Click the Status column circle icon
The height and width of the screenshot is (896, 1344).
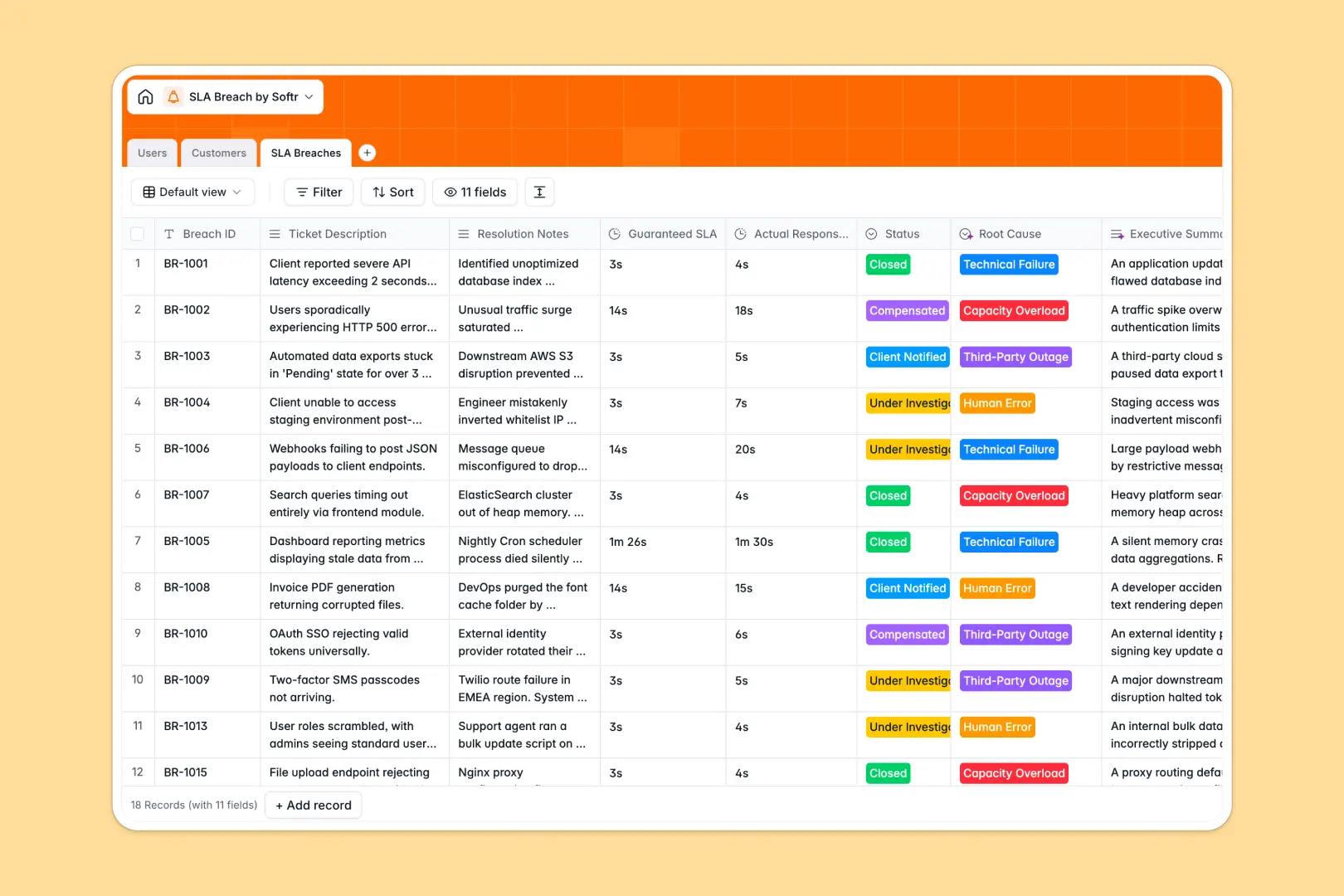click(x=871, y=234)
